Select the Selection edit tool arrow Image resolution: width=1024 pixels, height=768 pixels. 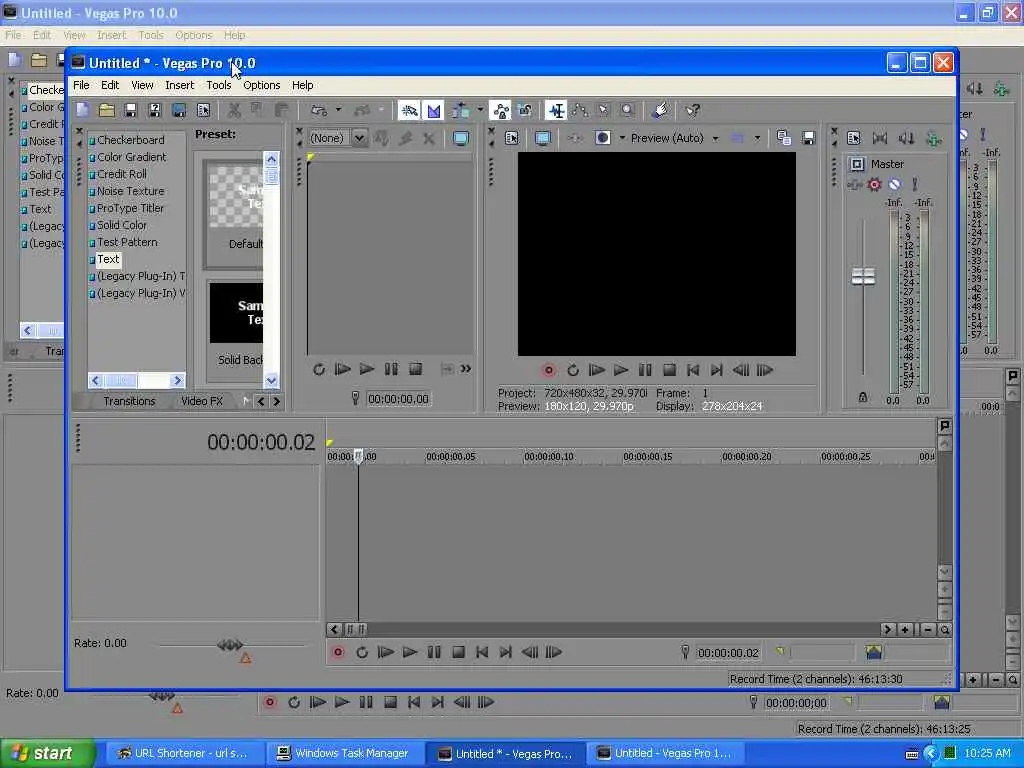(x=603, y=110)
